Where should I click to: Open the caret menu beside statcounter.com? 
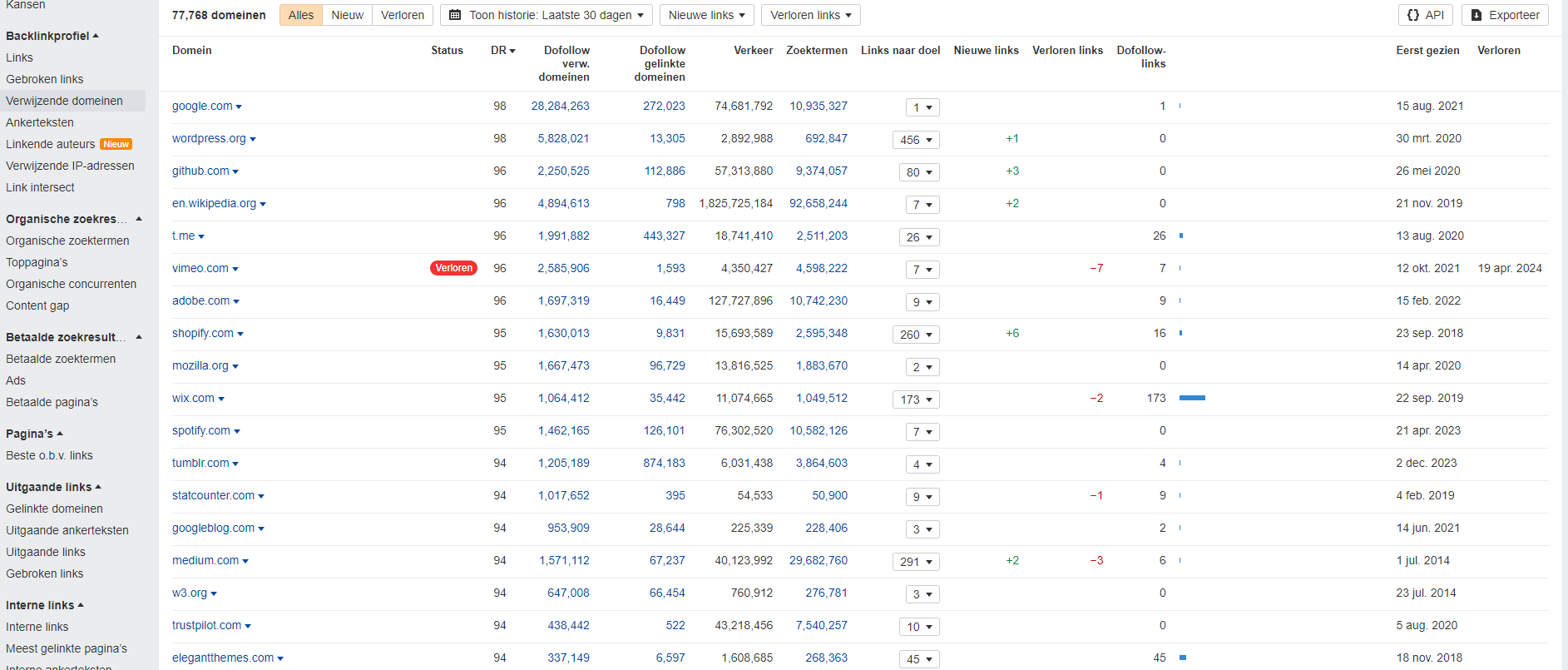(261, 496)
